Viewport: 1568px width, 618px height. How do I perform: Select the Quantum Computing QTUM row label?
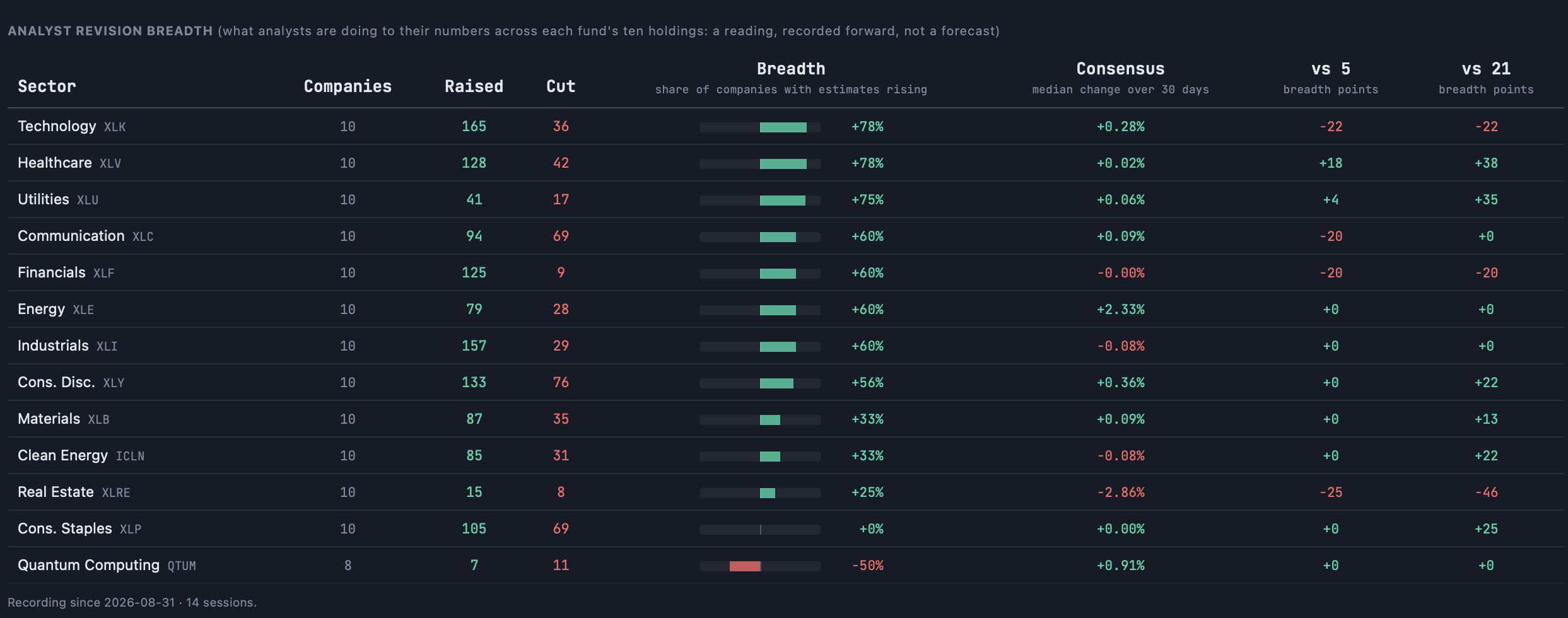coord(107,565)
